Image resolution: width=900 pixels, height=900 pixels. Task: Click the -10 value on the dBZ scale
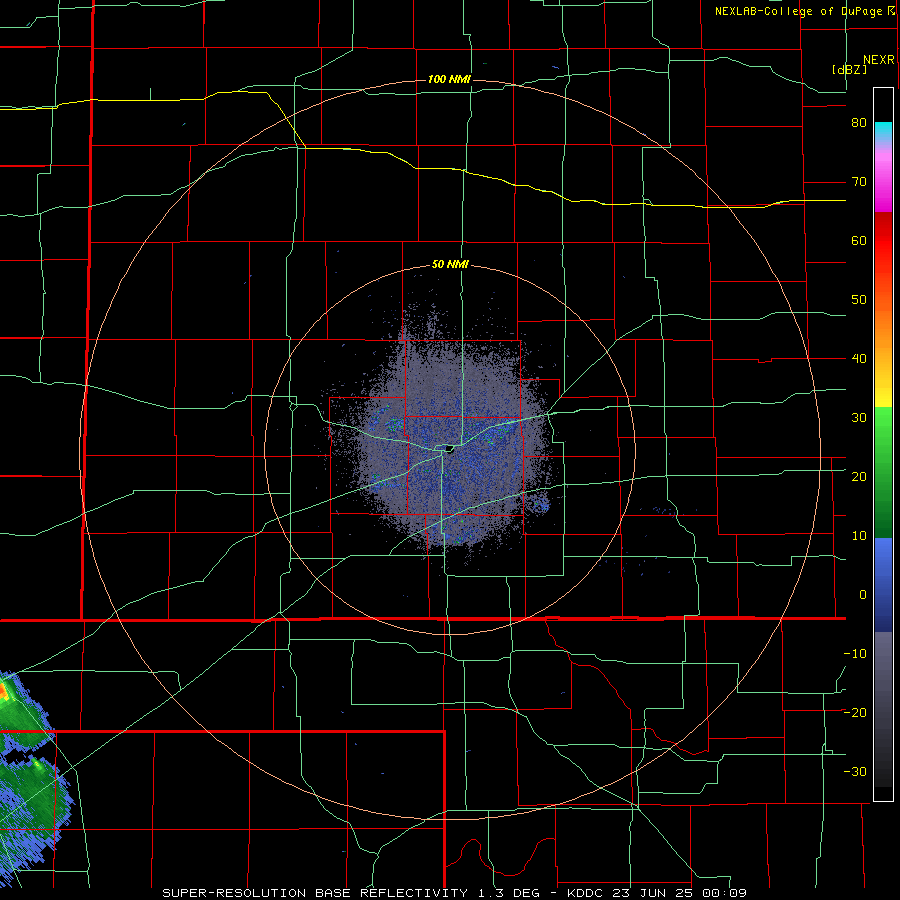[855, 654]
